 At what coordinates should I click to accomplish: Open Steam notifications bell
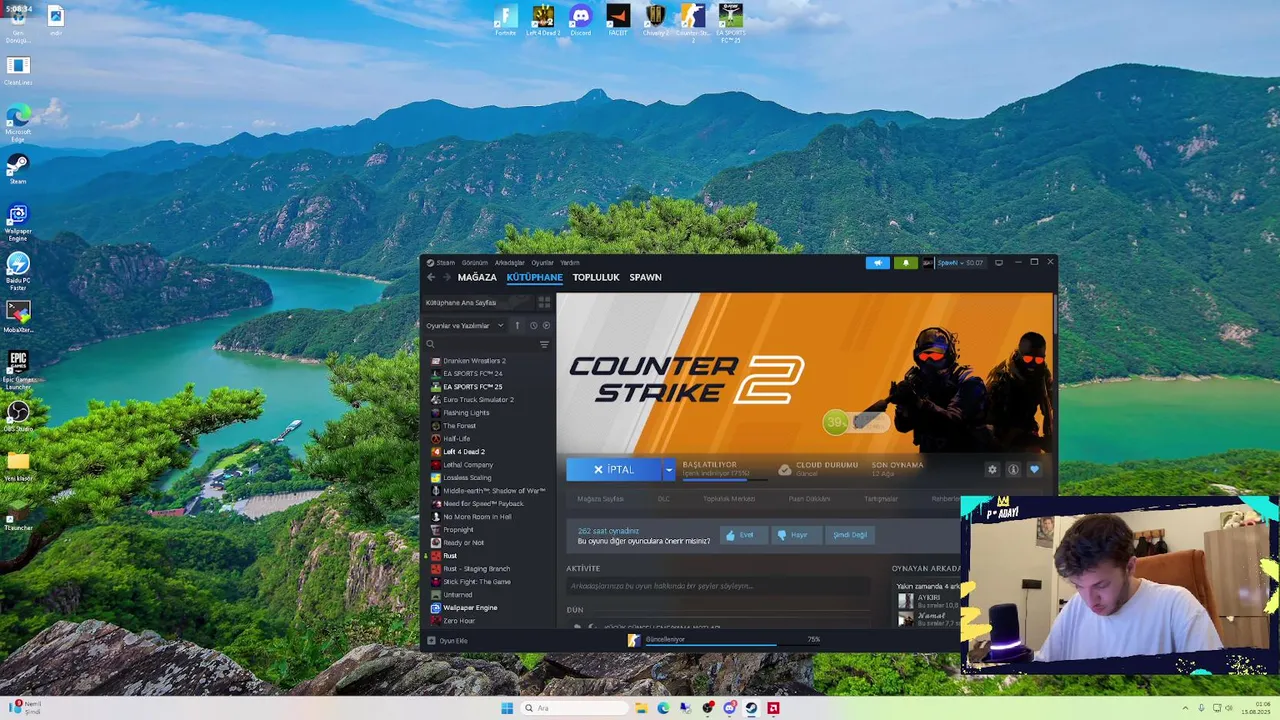click(905, 263)
